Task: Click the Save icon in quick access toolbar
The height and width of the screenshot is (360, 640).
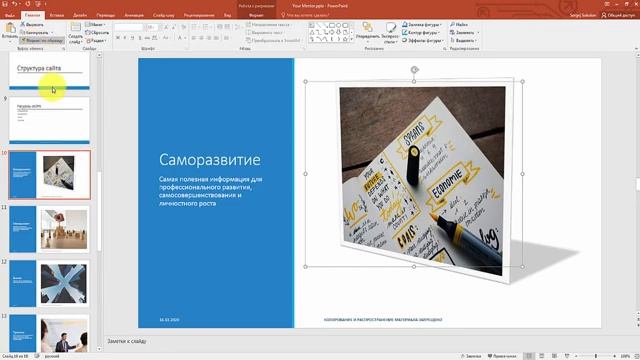Action: click(x=5, y=4)
